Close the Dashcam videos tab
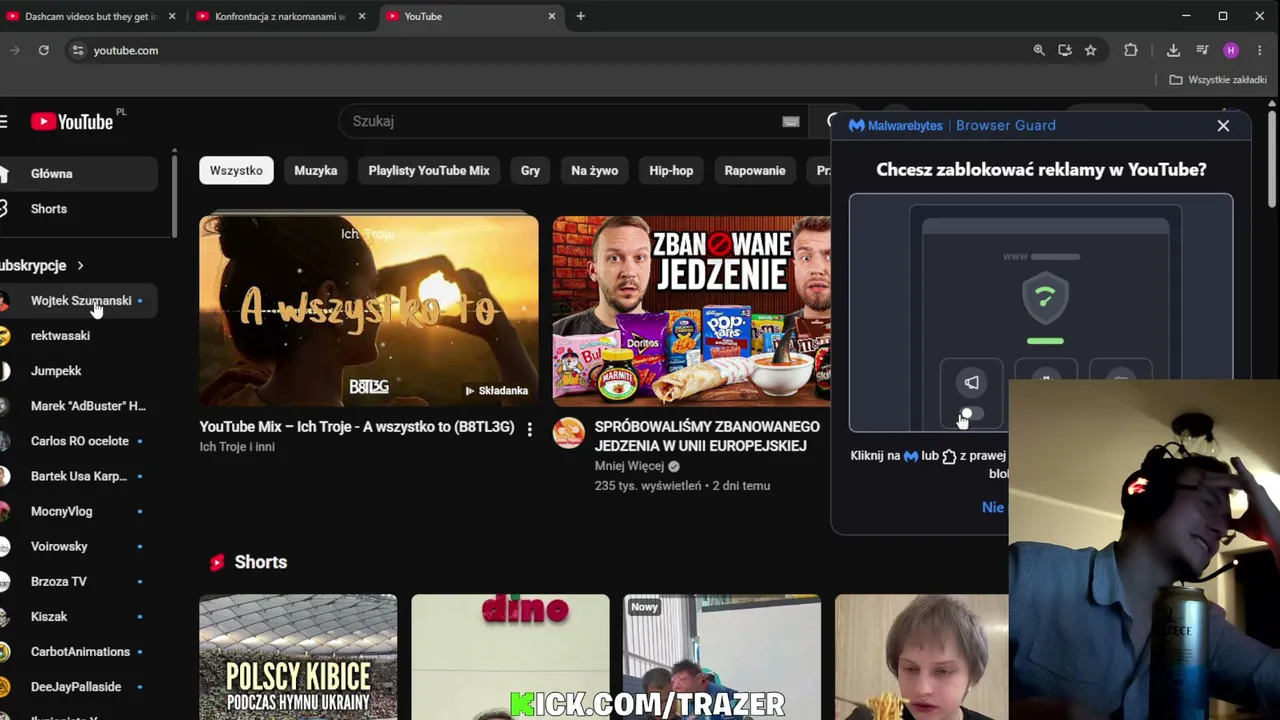Image resolution: width=1280 pixels, height=720 pixels. point(172,16)
